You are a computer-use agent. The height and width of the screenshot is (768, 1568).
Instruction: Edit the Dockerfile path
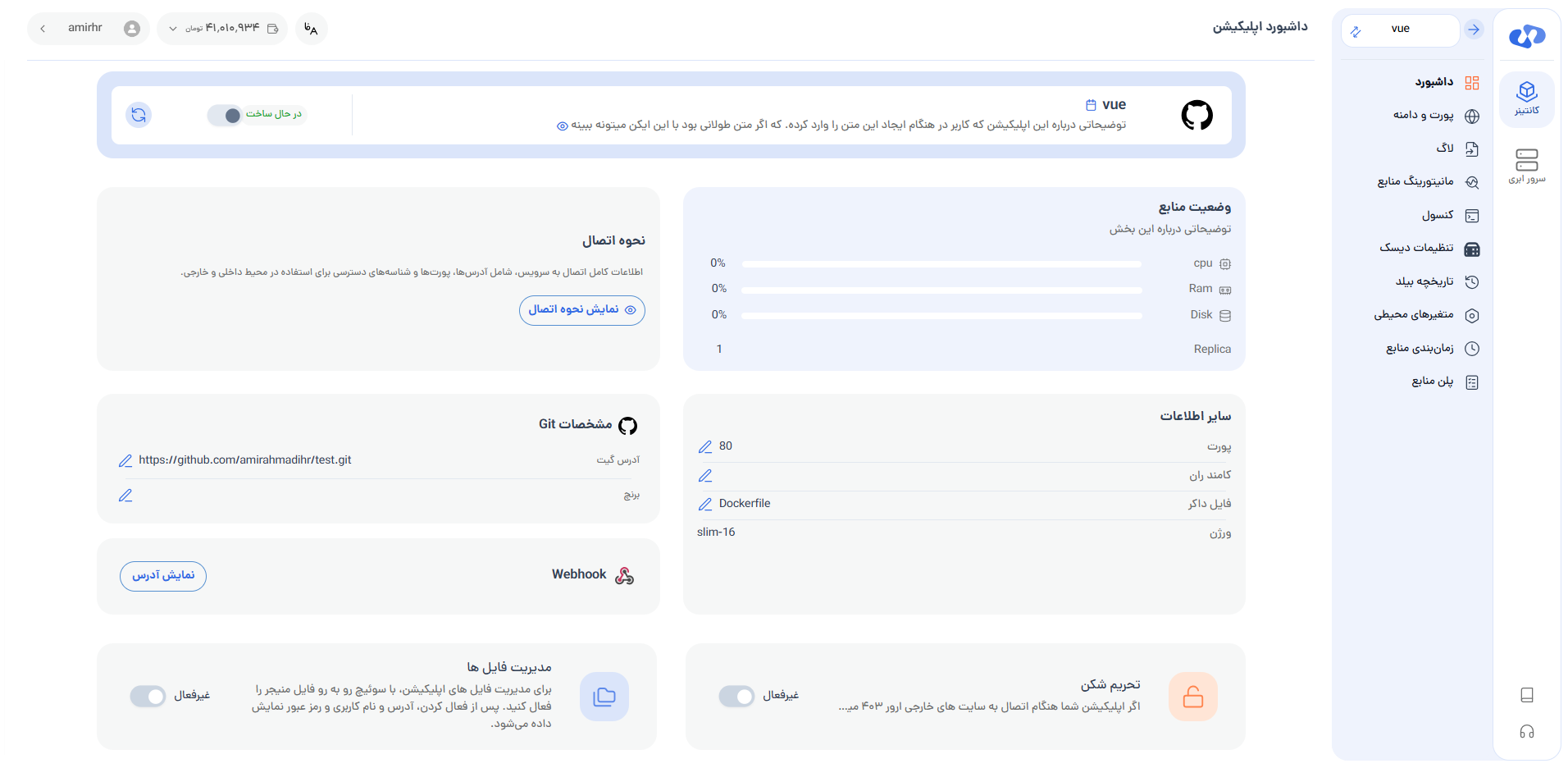click(x=705, y=505)
